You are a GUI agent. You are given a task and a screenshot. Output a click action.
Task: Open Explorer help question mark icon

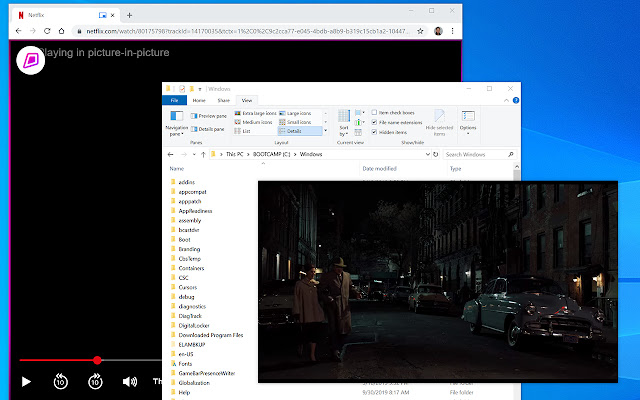516,100
